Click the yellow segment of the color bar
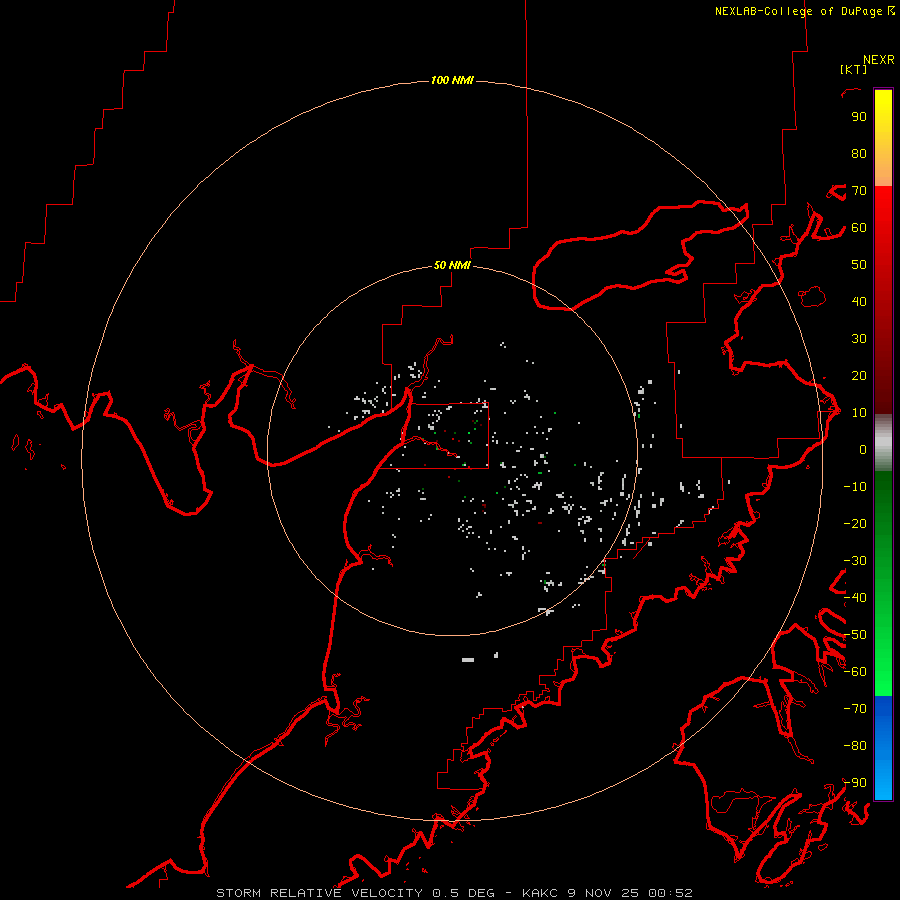900x900 pixels. 883,138
